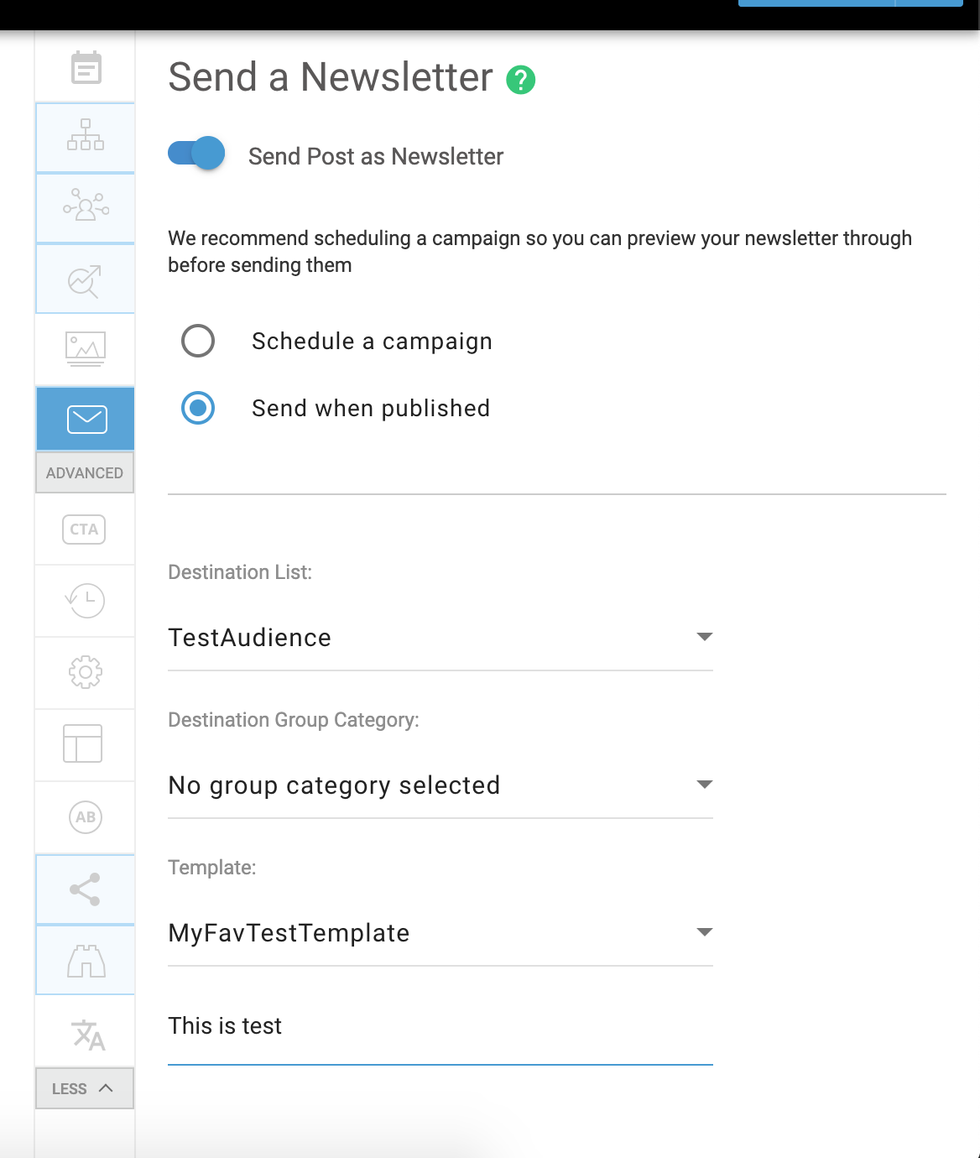
Task: Select the Schedule a campaign radio button
Action: [198, 341]
